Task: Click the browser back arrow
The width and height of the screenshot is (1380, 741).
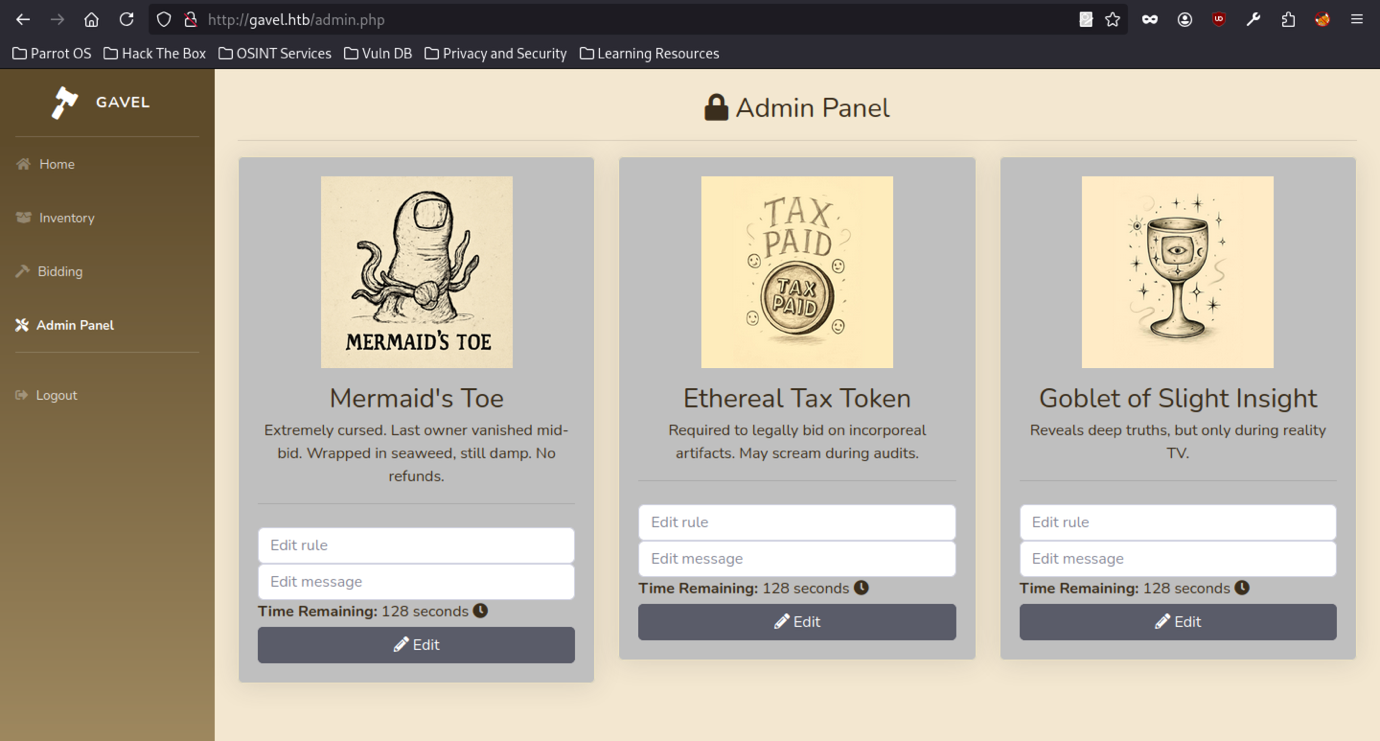Action: (x=23, y=19)
